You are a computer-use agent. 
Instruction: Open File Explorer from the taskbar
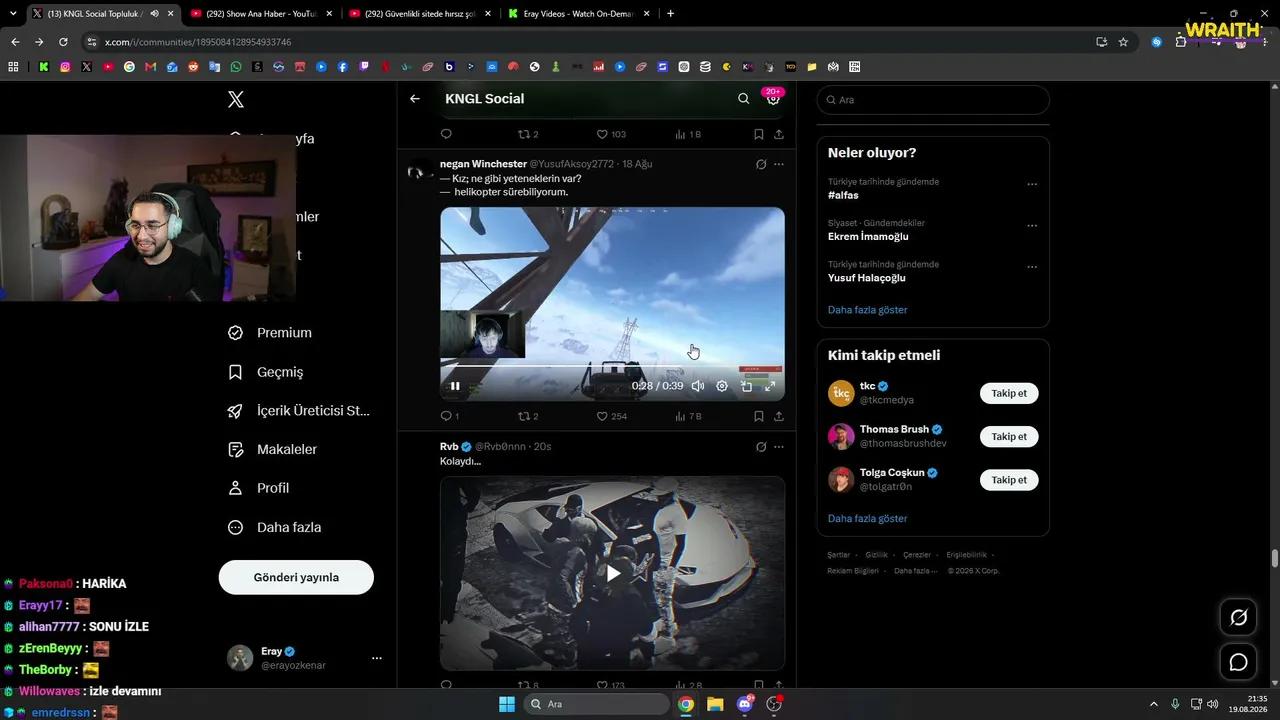click(715, 704)
